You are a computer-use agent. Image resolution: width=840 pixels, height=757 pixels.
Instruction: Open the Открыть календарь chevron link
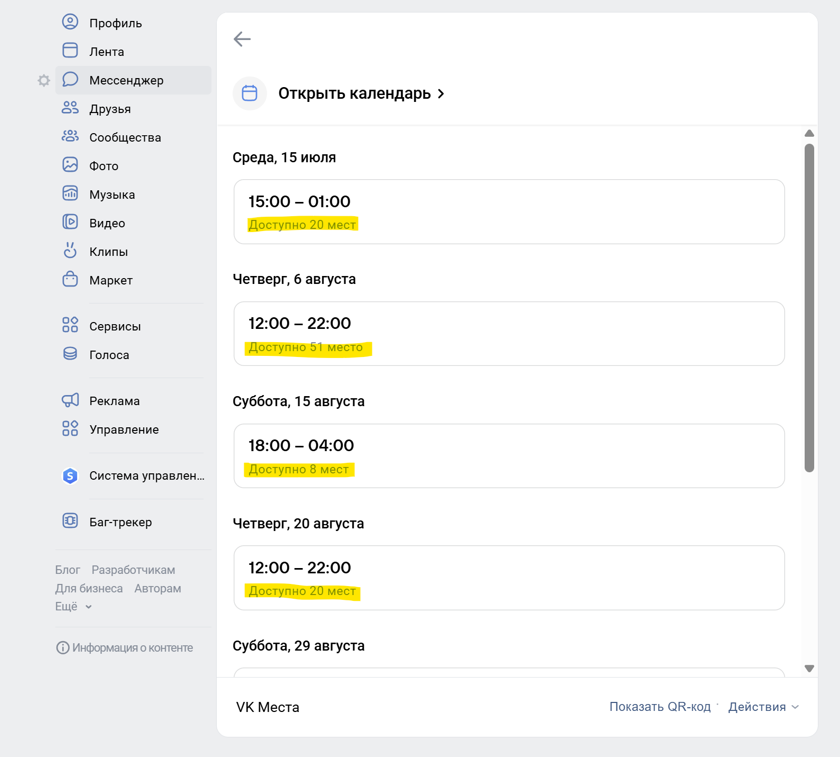pos(361,93)
